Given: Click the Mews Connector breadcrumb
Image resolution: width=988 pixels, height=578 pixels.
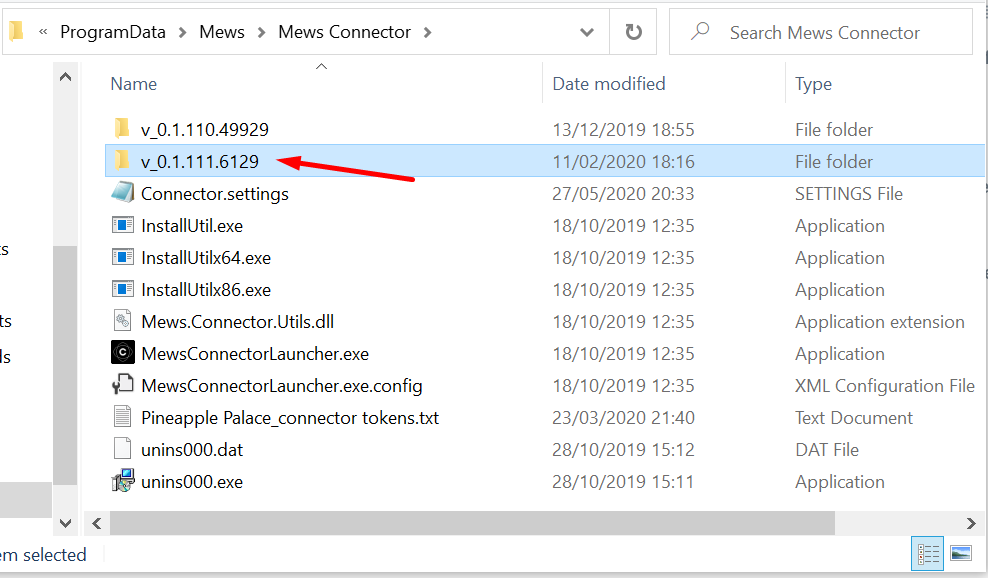Looking at the screenshot, I should tap(344, 32).
